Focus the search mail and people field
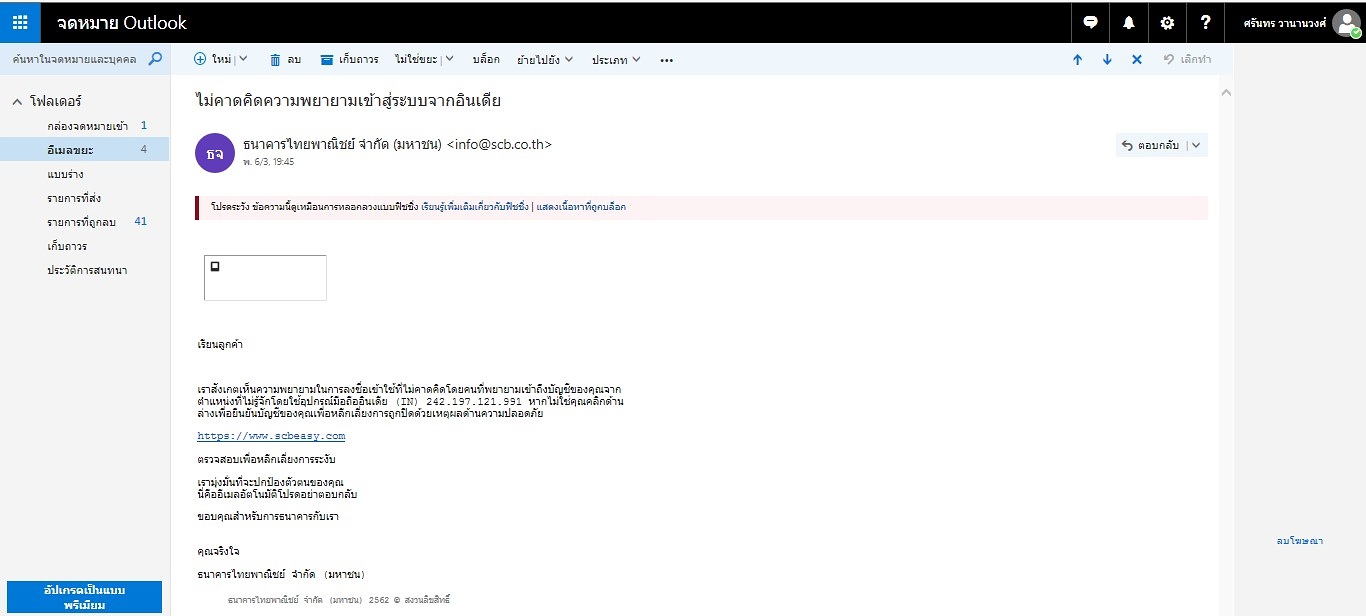 pyautogui.click(x=74, y=59)
